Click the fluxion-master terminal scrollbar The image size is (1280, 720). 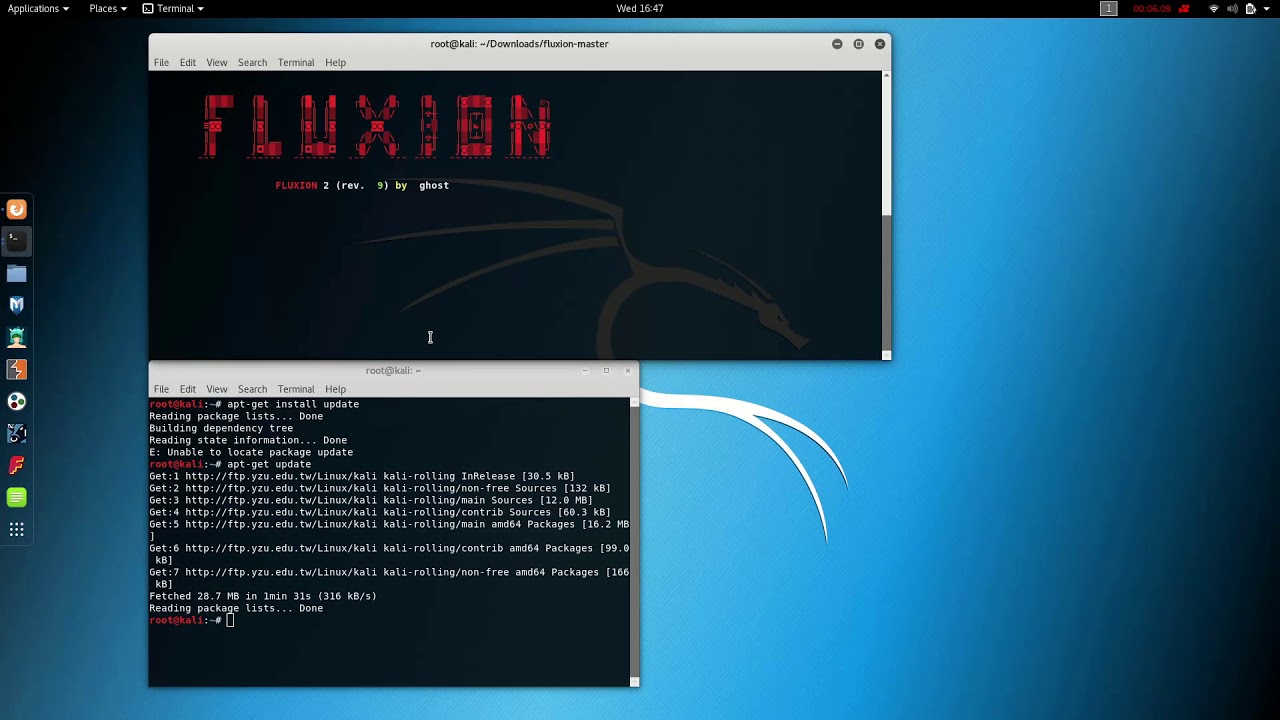point(886,215)
